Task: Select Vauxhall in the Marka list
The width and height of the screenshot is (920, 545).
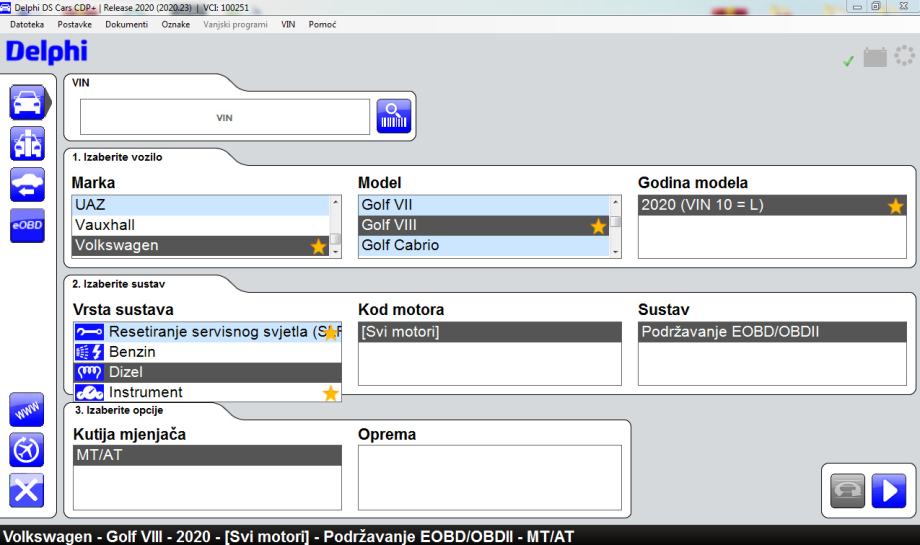Action: (x=201, y=225)
